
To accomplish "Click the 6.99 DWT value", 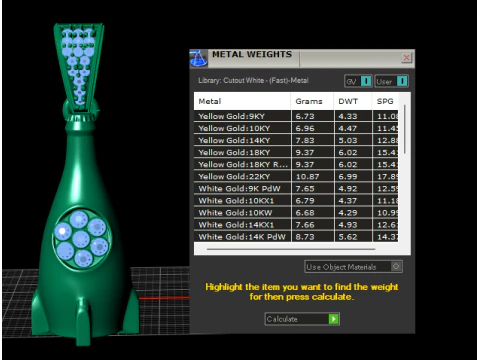I will point(348,177).
